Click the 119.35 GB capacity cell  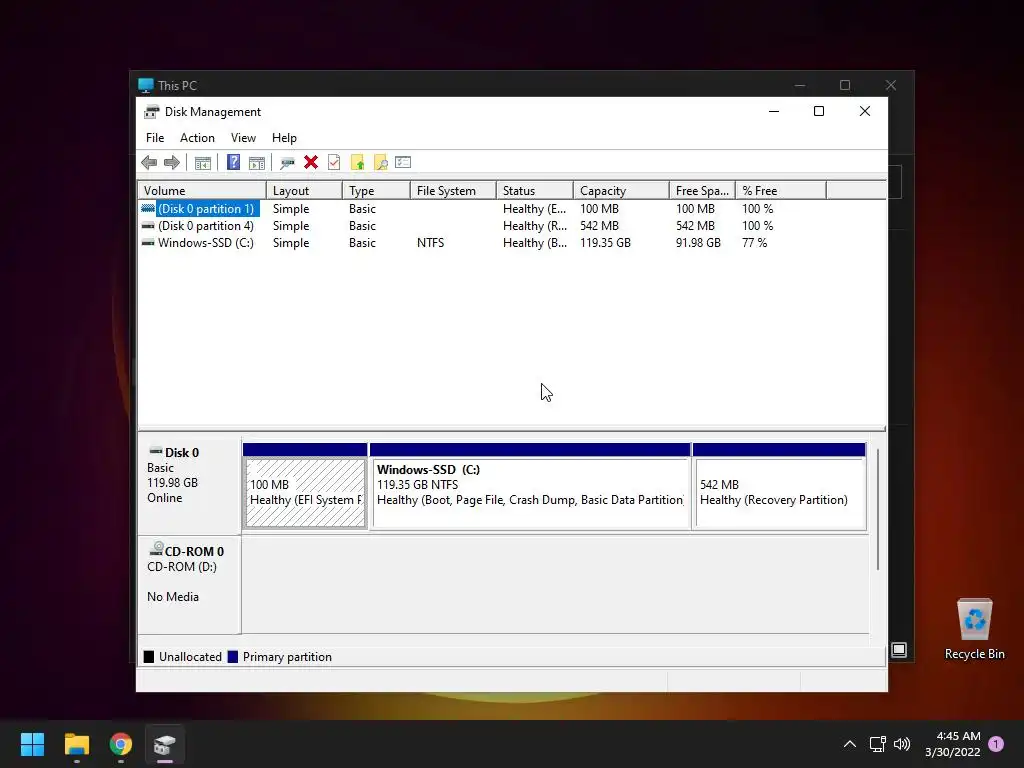[605, 243]
